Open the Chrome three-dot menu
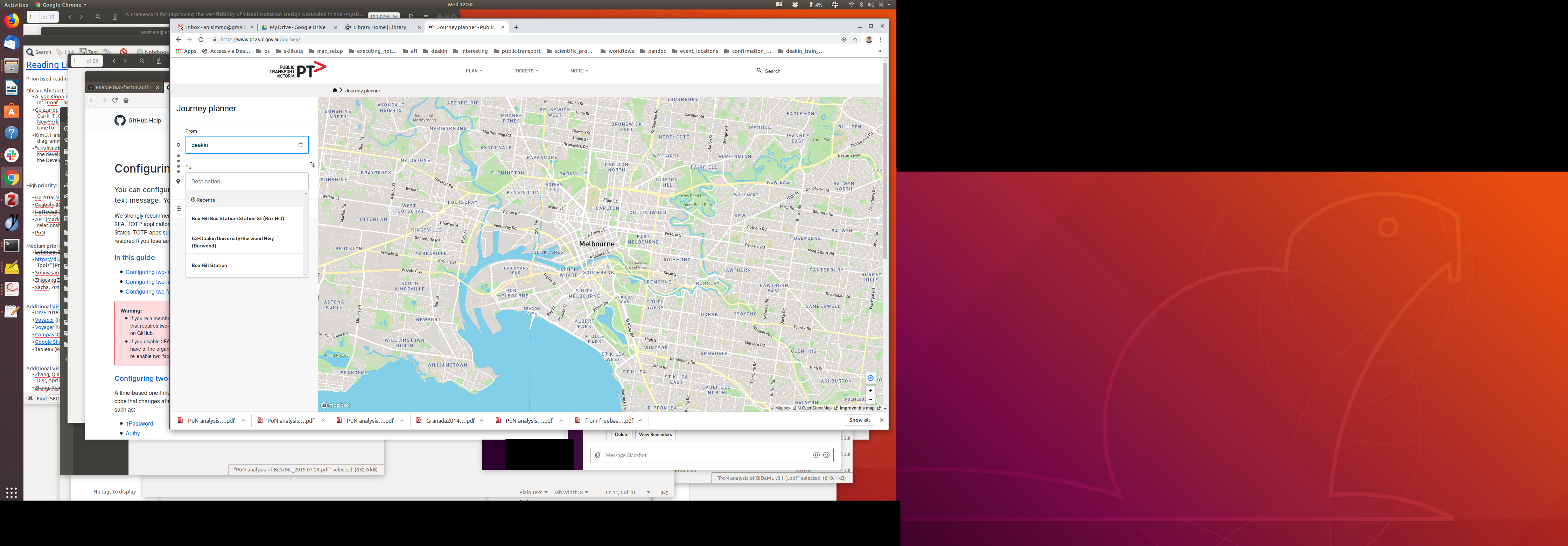This screenshot has width=1568, height=546. 880,40
